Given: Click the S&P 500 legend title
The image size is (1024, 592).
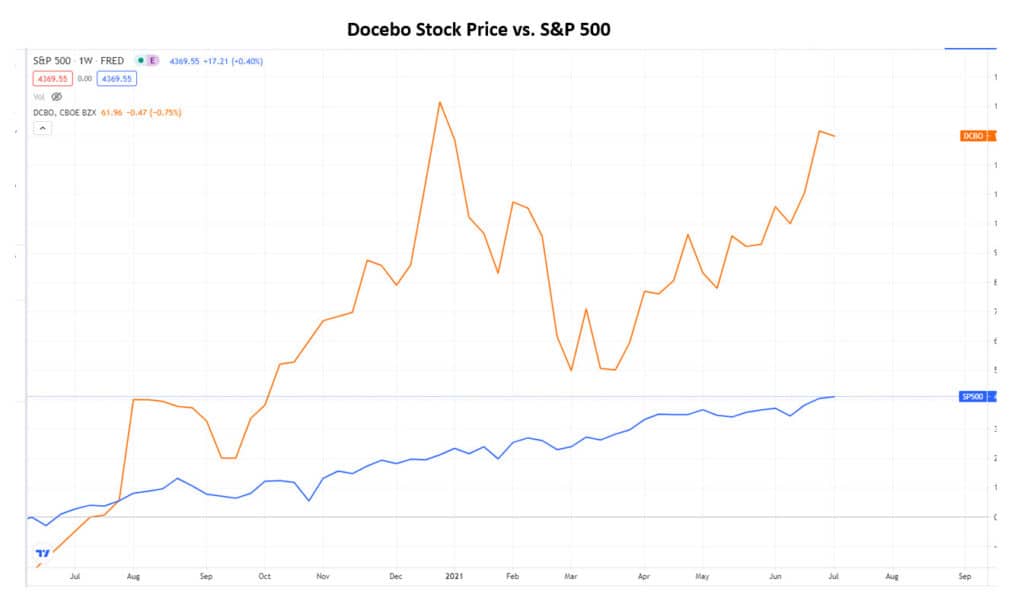Looking at the screenshot, I should point(50,61).
